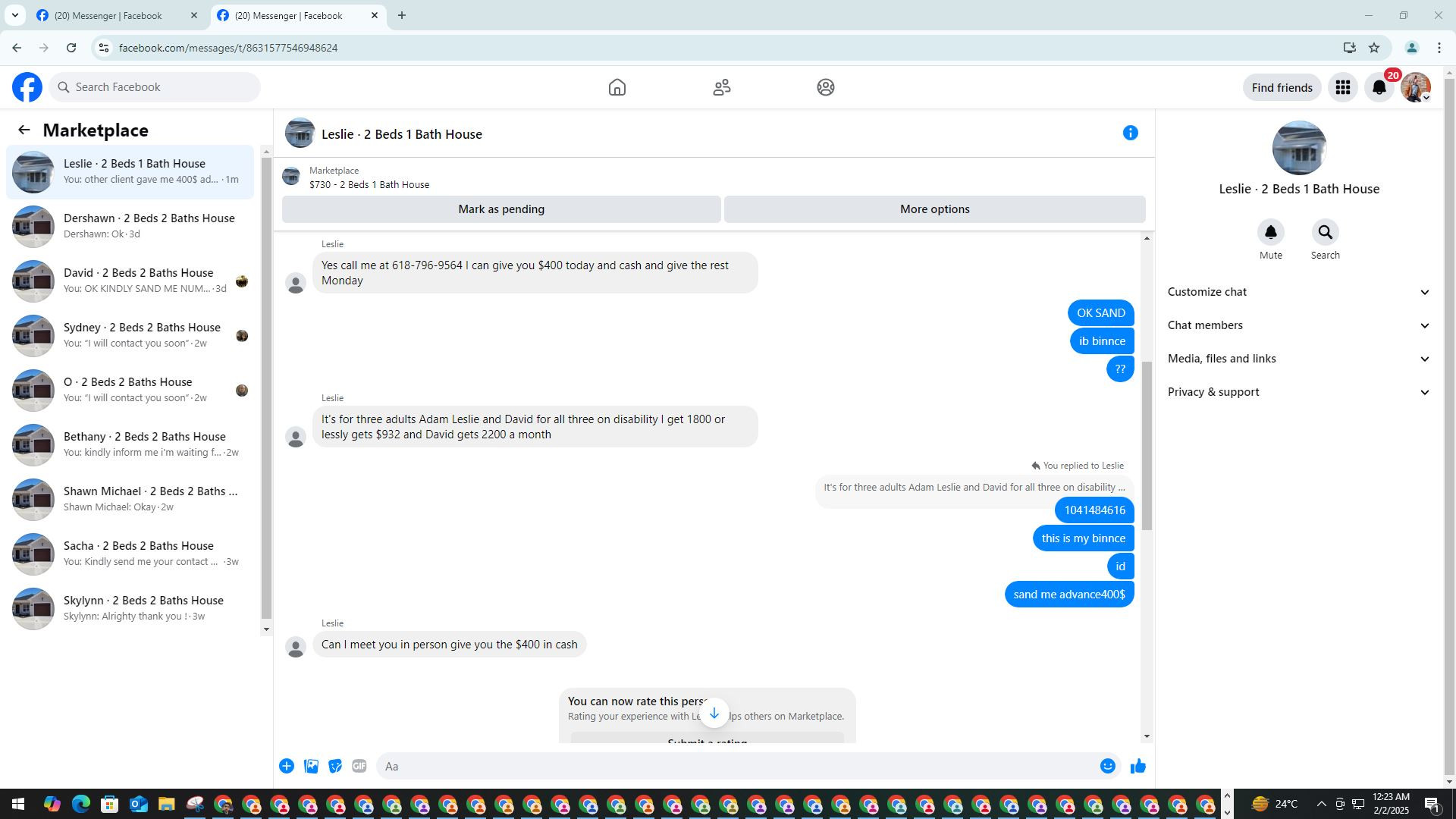Viewport: 1456px width, 819px height.
Task: Expand Privacy & support section
Action: point(1298,392)
